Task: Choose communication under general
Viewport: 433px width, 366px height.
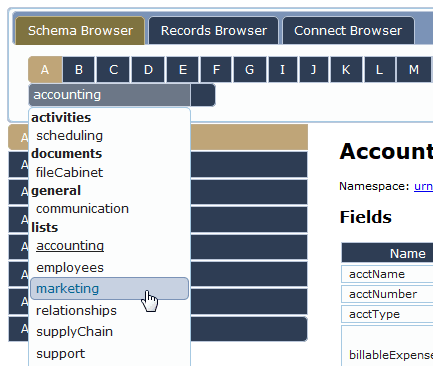Action: coord(82,209)
